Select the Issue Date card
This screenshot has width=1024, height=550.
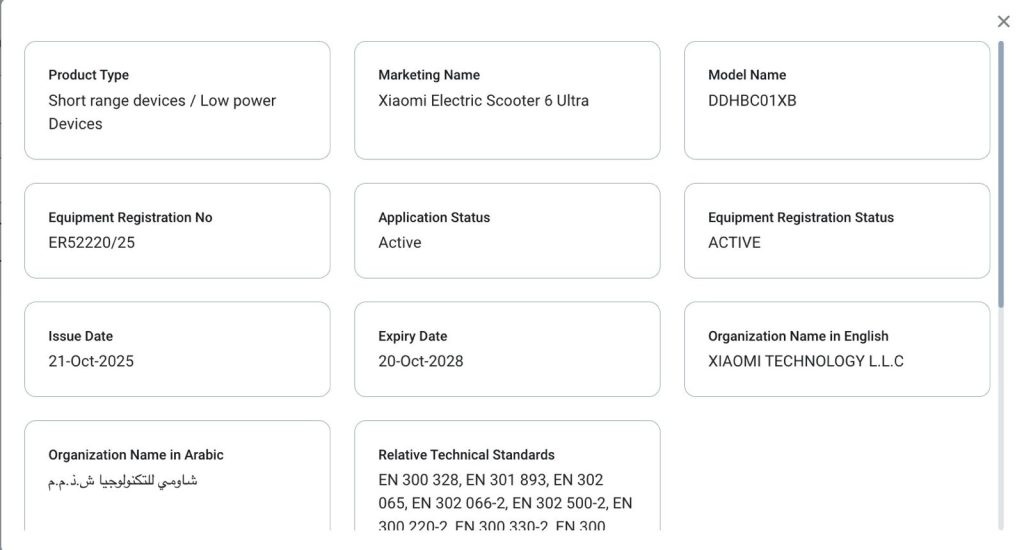click(x=177, y=349)
